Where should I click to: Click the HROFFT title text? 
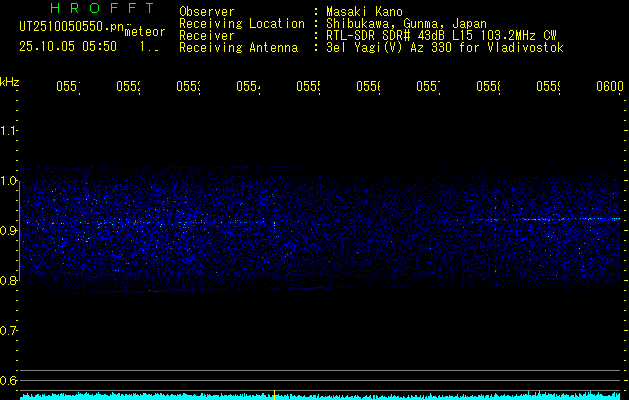tap(102, 8)
